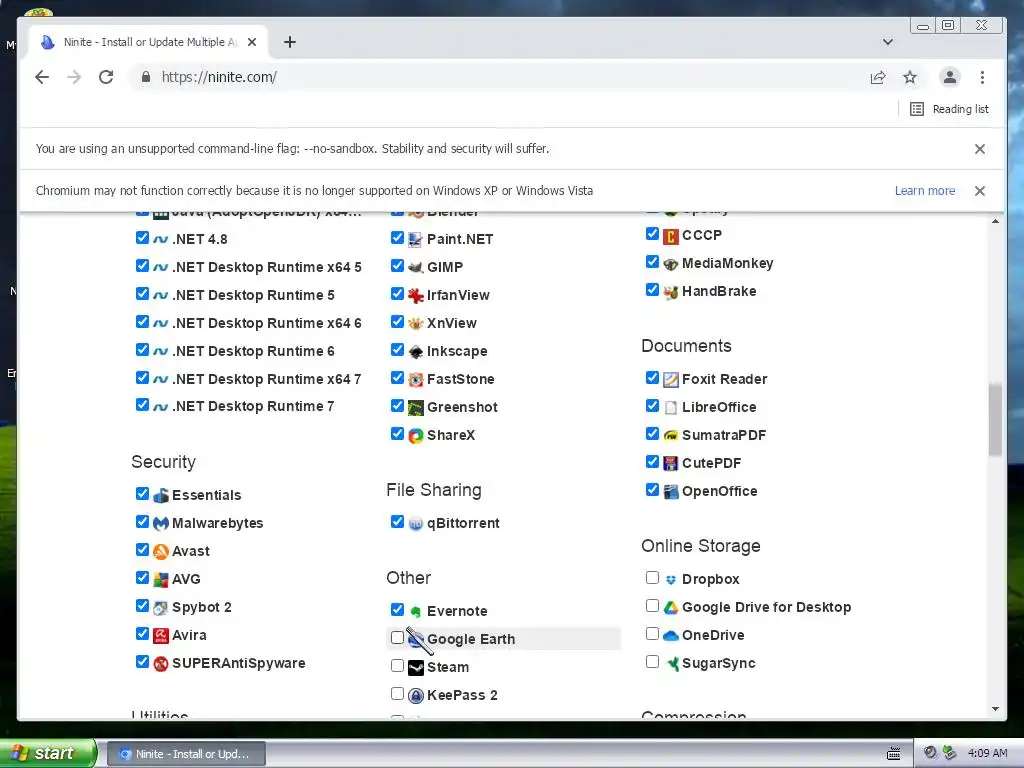Click the HandBrake app icon
Viewport: 1024px width, 768px height.
tap(671, 292)
